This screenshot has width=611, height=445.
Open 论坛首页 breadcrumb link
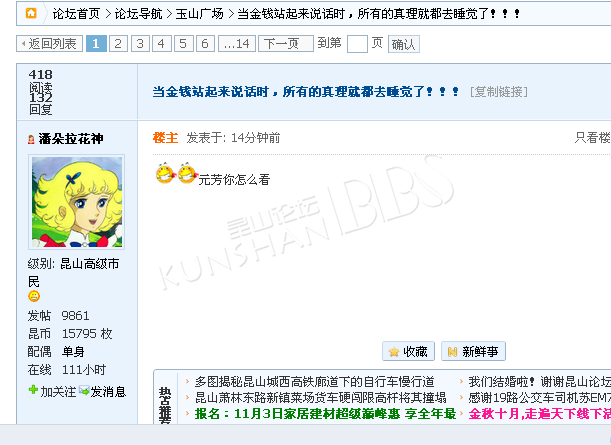(77, 14)
